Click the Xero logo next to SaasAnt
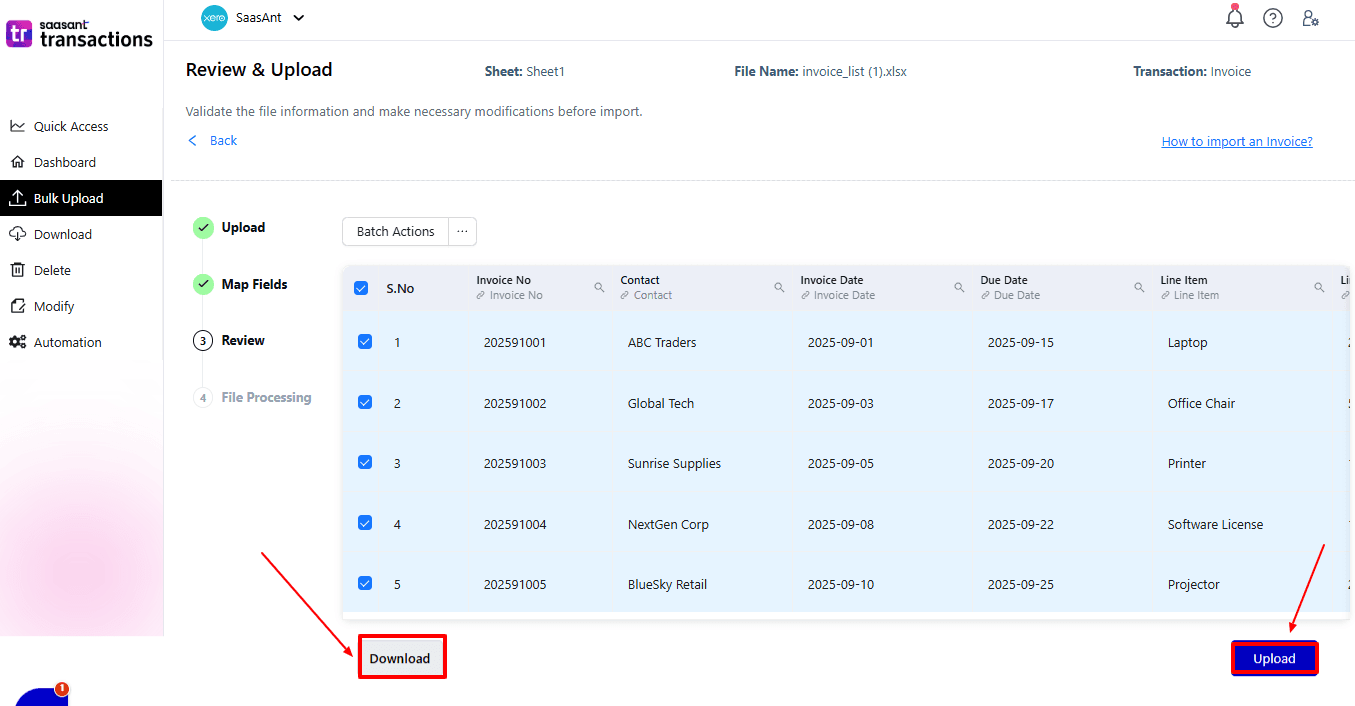 [x=213, y=17]
